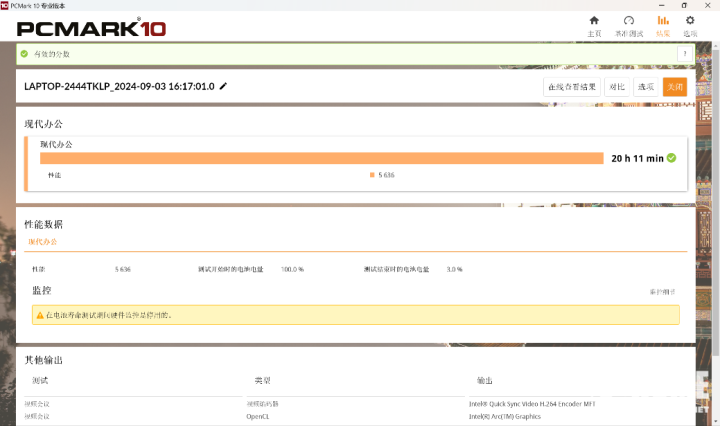Viewport: 720px width, 426px height.
Task: Click the yellow hardware monitoring warning banner
Action: [356, 315]
